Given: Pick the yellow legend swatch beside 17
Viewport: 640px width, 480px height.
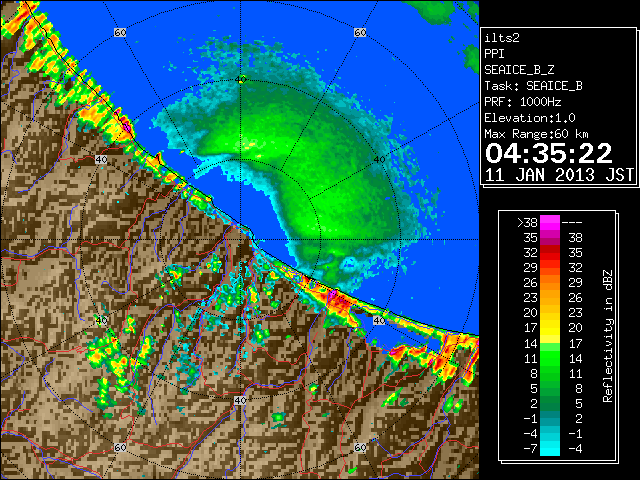Looking at the screenshot, I should pos(549,328).
